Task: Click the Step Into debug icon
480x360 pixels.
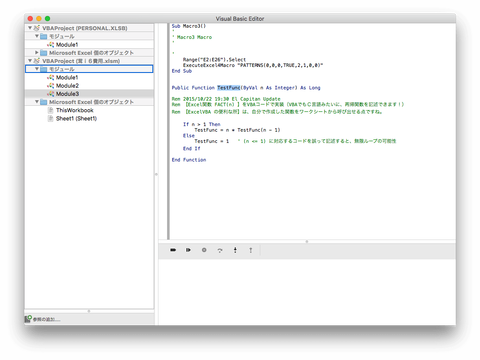Action: [235, 250]
